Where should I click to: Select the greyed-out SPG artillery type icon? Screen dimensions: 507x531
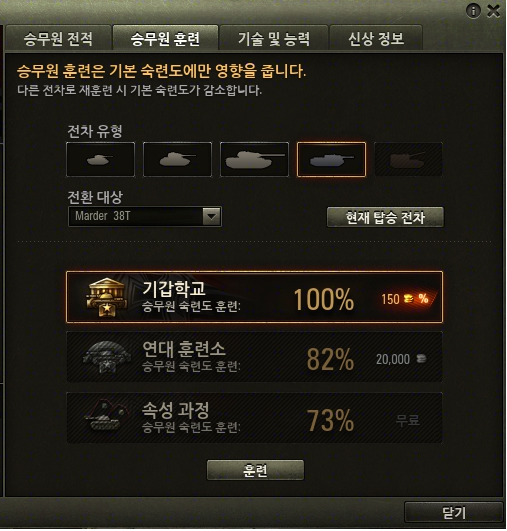408,160
